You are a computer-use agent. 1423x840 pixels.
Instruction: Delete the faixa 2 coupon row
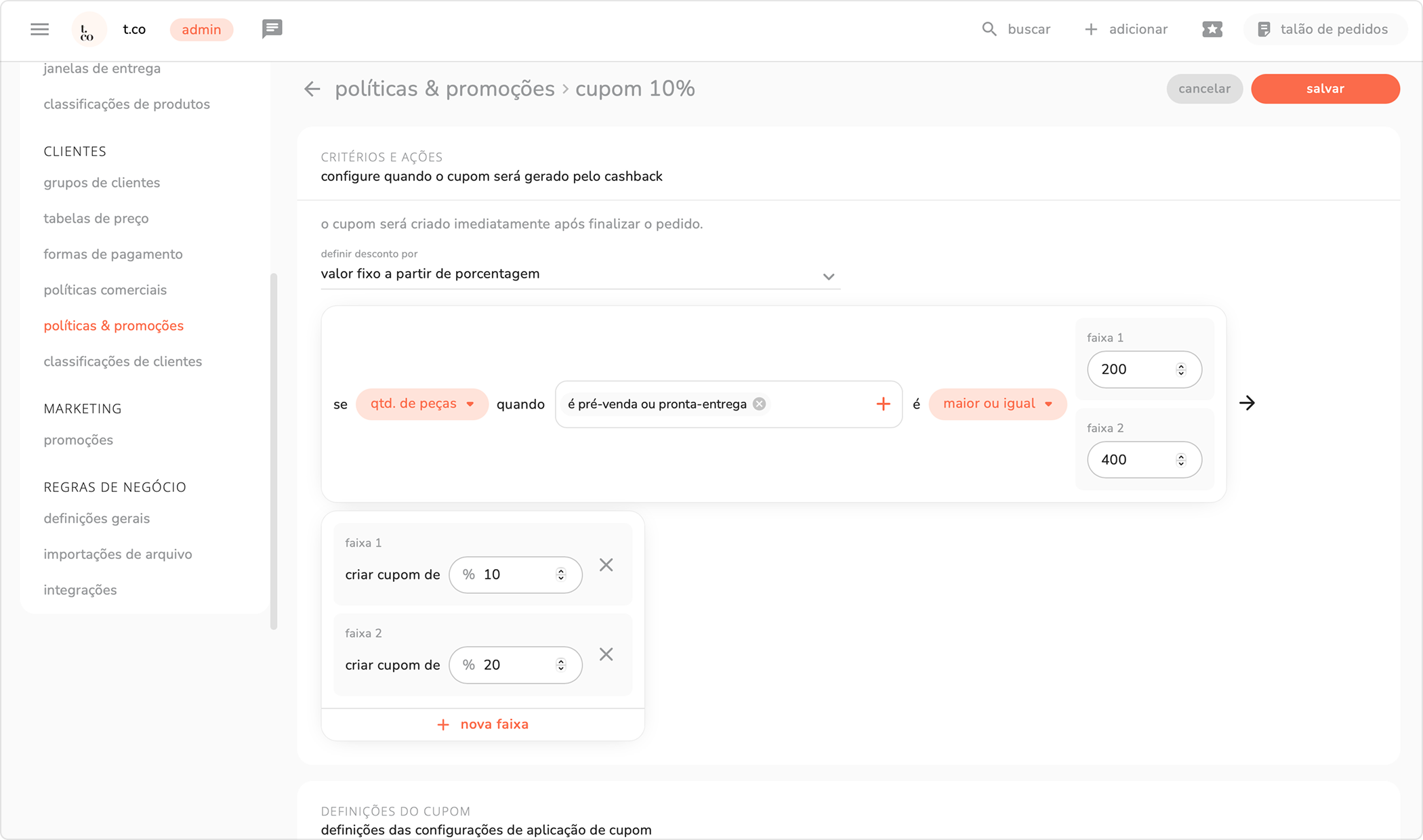tap(606, 654)
